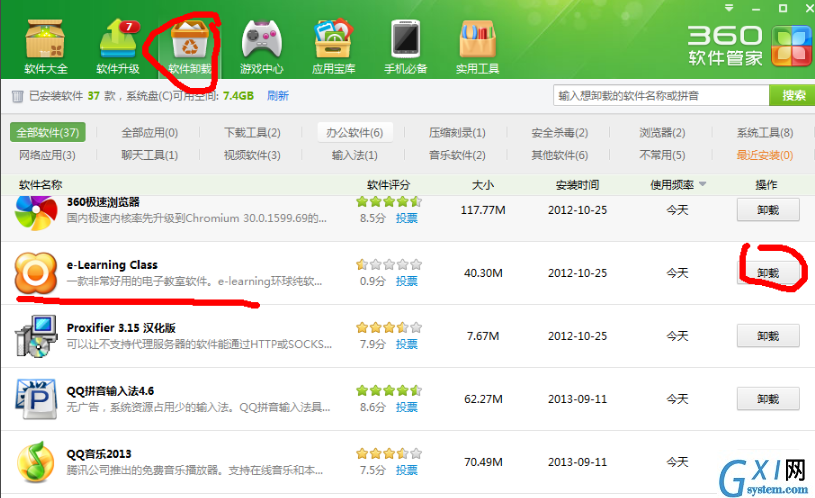
Task: Uninstall Proxifier 3.15 with 卸载 button
Action: click(768, 336)
